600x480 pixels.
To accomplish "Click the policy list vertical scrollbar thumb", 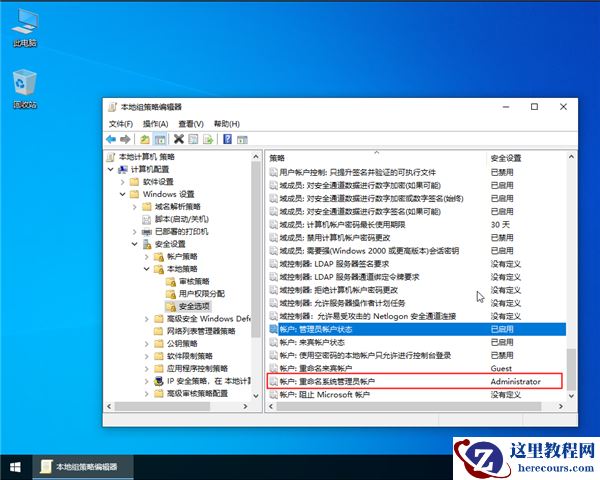I will [x=571, y=369].
